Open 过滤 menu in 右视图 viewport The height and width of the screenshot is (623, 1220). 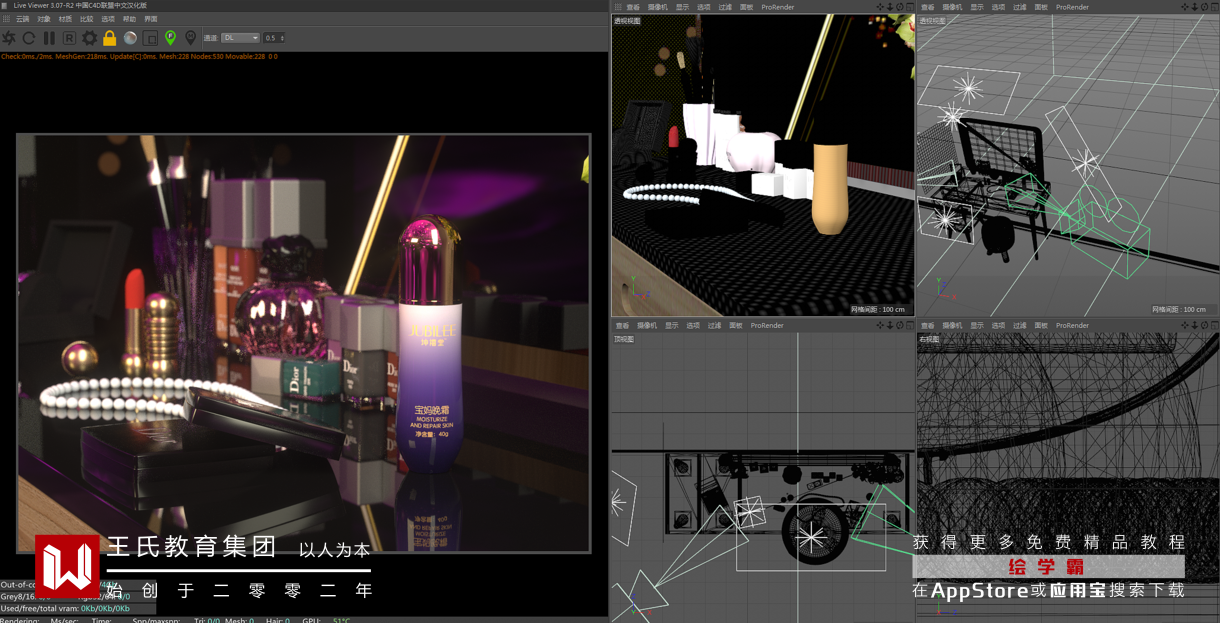coord(1019,325)
